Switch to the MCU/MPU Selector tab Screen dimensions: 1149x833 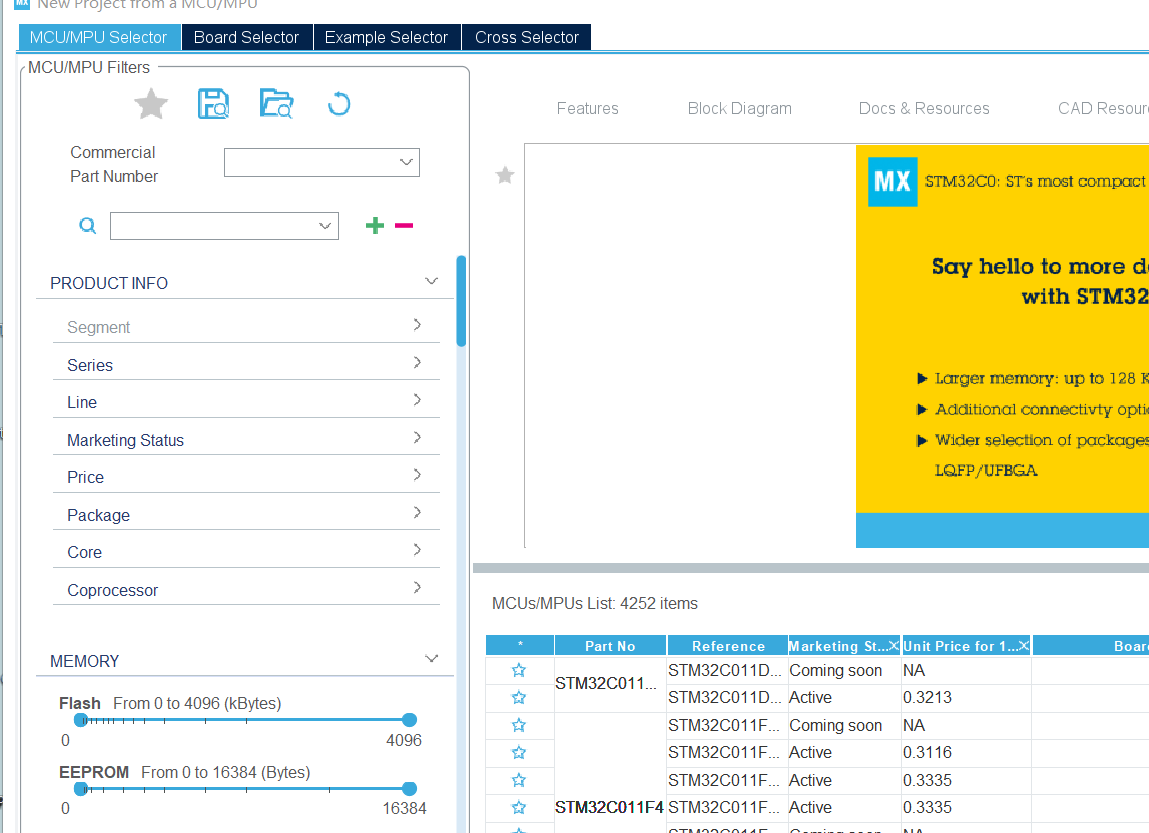click(99, 37)
